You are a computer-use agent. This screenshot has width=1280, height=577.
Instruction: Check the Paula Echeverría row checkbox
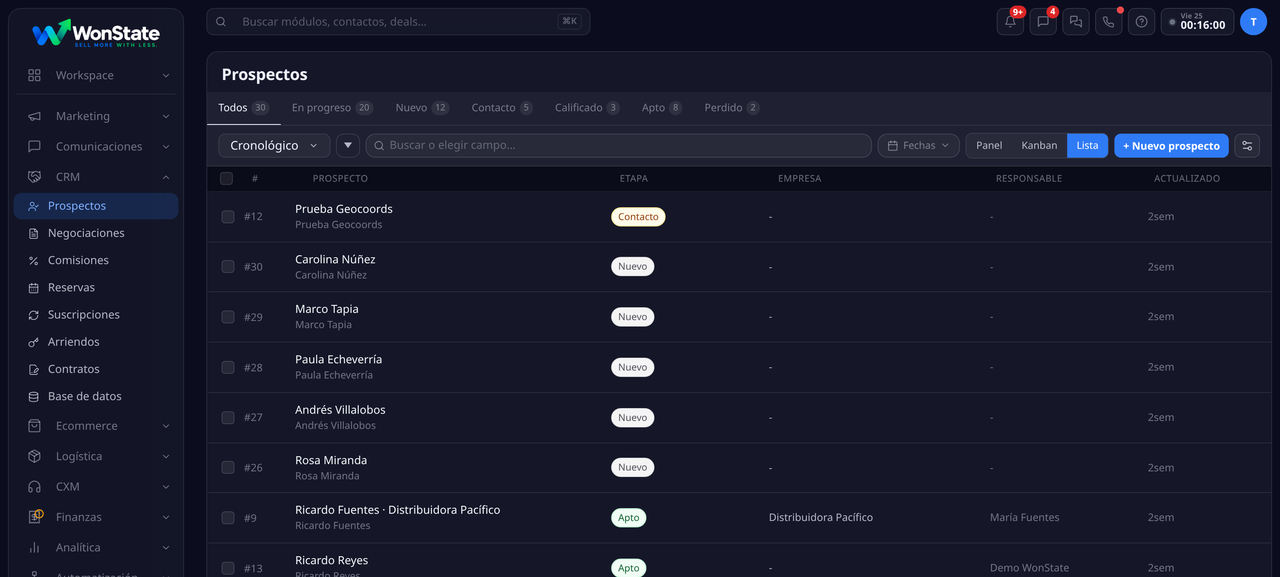coord(228,367)
